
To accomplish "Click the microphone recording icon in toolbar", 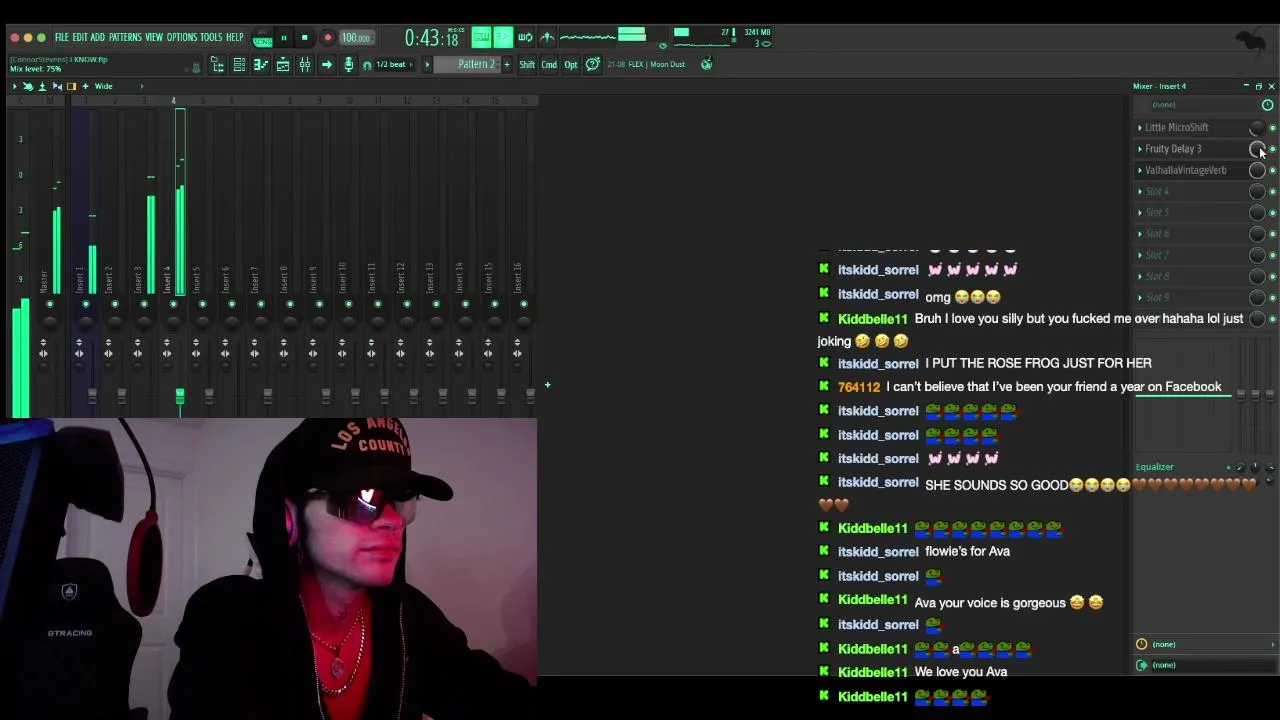I will click(348, 64).
